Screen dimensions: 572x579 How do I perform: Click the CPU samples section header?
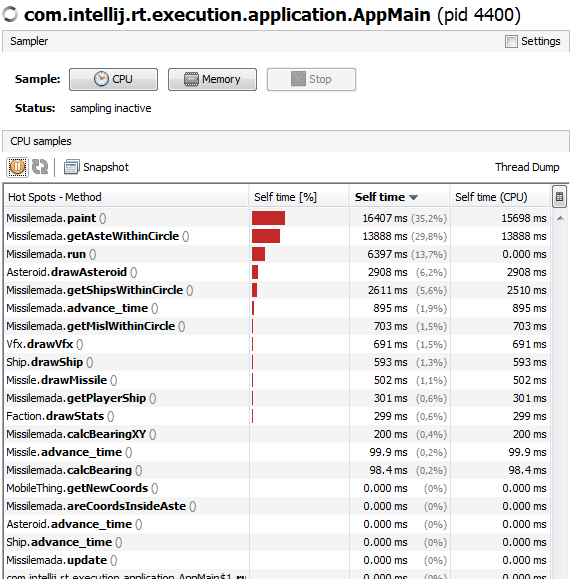point(286,141)
